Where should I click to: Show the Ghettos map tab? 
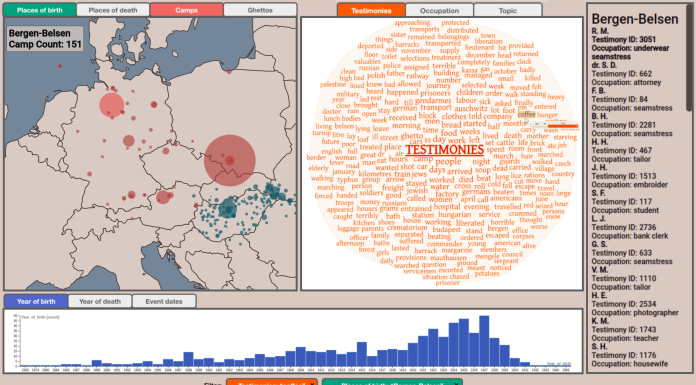(x=260, y=10)
